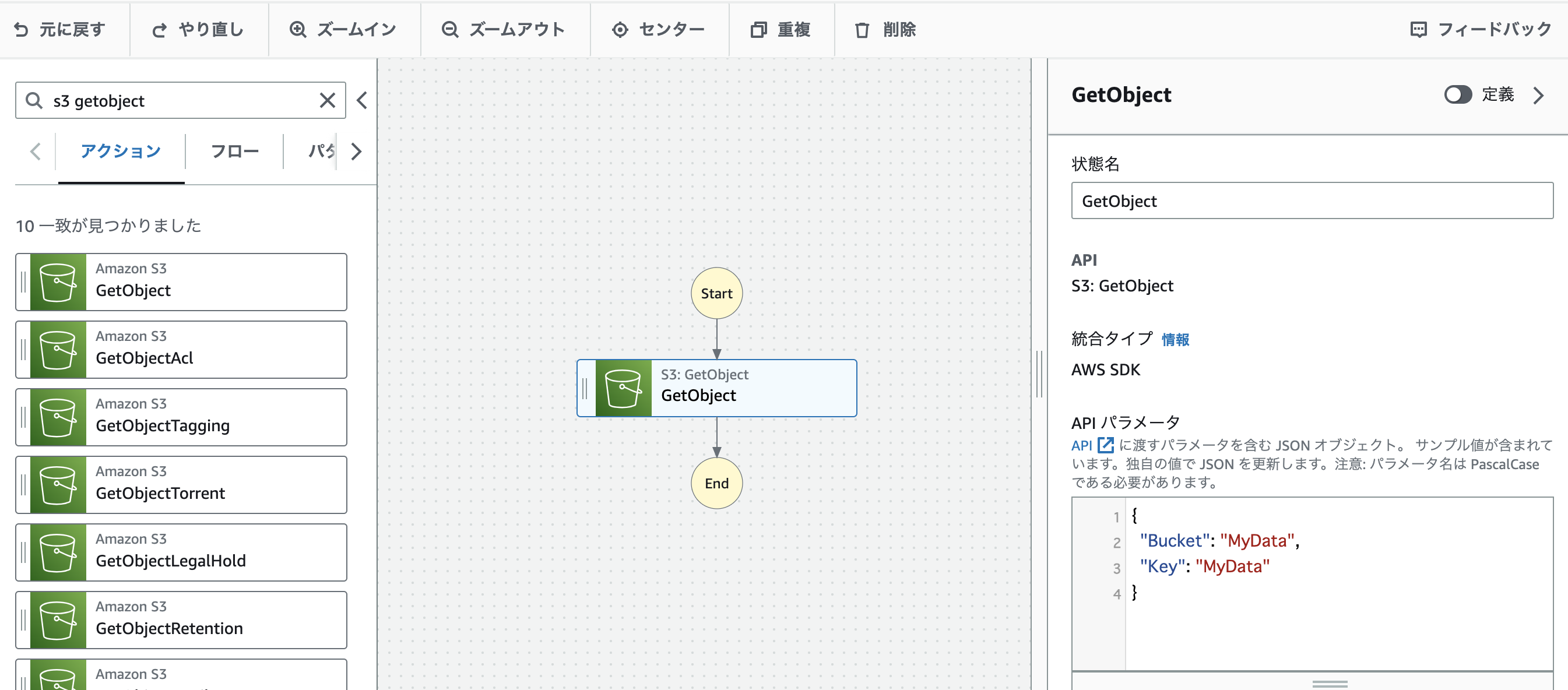
Task: Select the S3: GetObject state on canvas
Action: (x=716, y=388)
